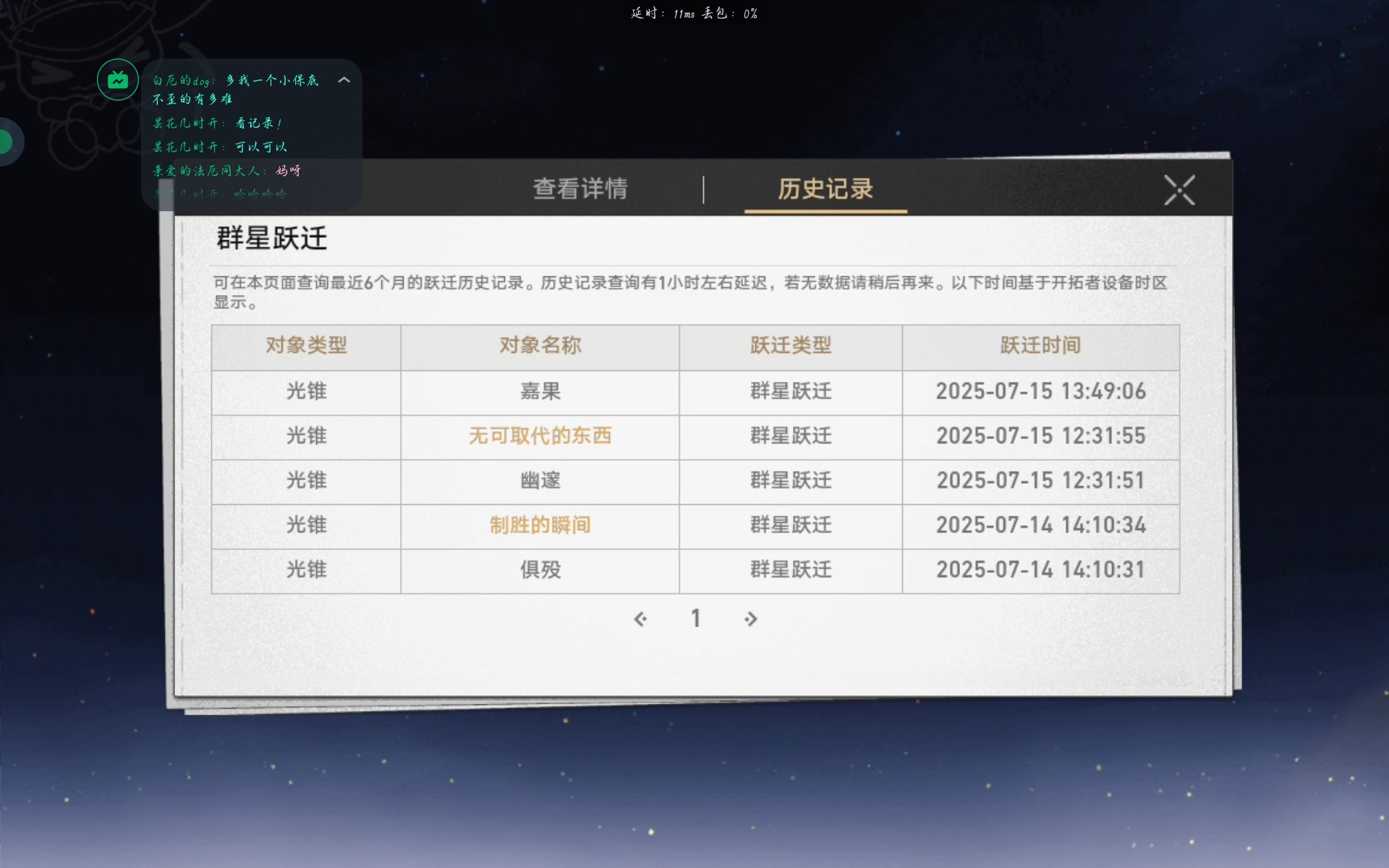Click 俱殁 entry in table
Screen dimensions: 1389x868
click(x=540, y=570)
